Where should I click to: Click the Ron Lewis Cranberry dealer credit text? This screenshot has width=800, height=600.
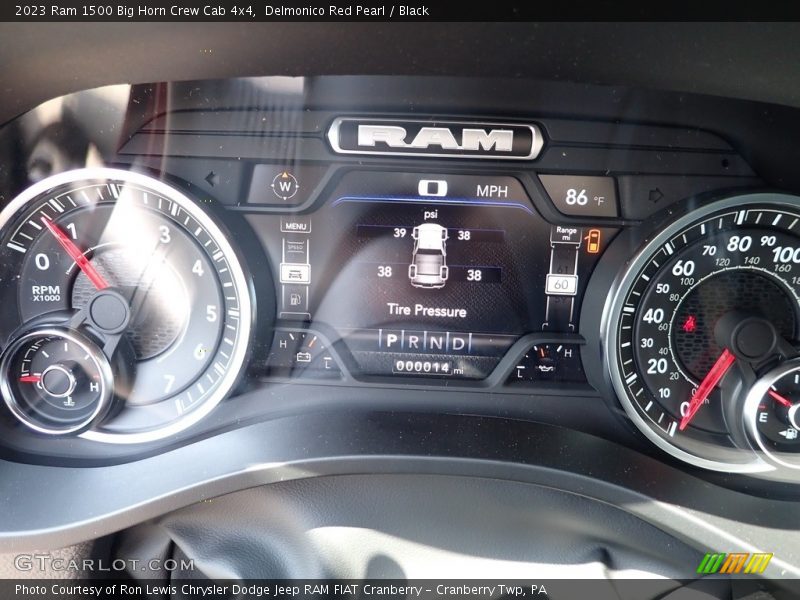(280, 590)
